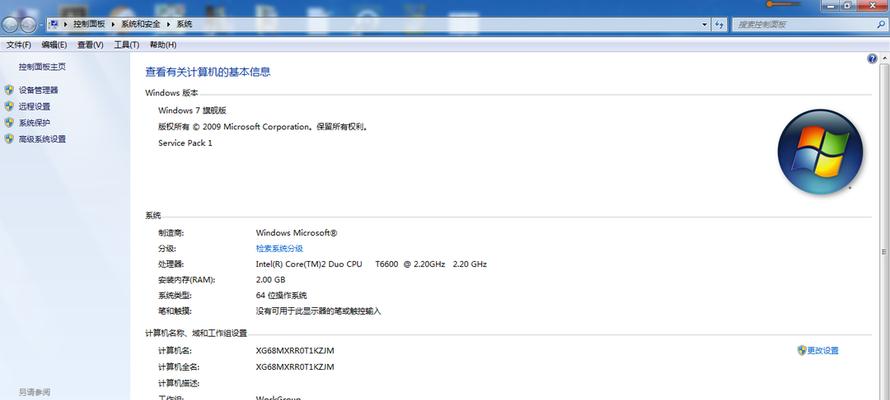The height and width of the screenshot is (400, 890).
Task: Expand the arrow after 控制面板 in breadcrumb
Action: (x=113, y=24)
